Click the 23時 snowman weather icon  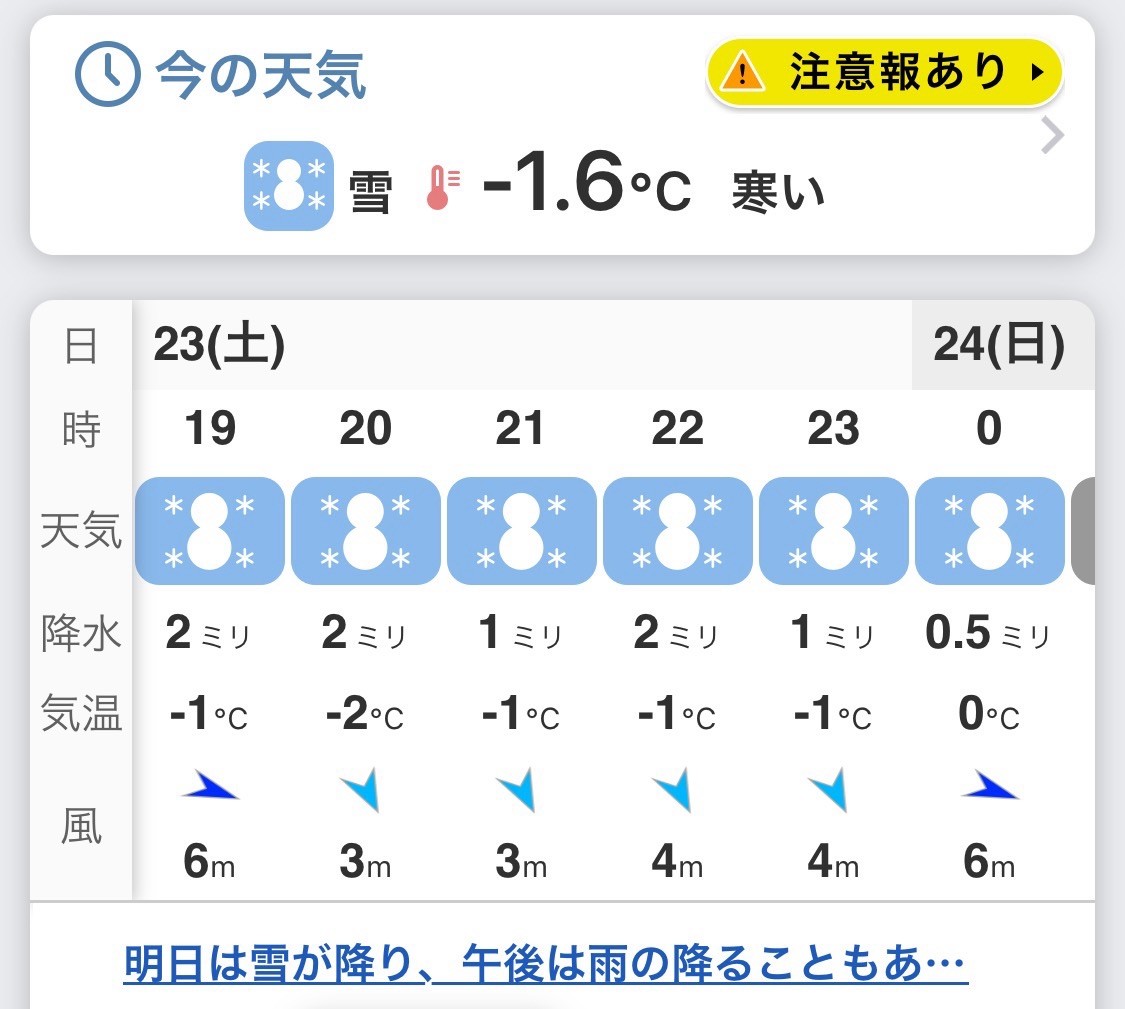834,530
